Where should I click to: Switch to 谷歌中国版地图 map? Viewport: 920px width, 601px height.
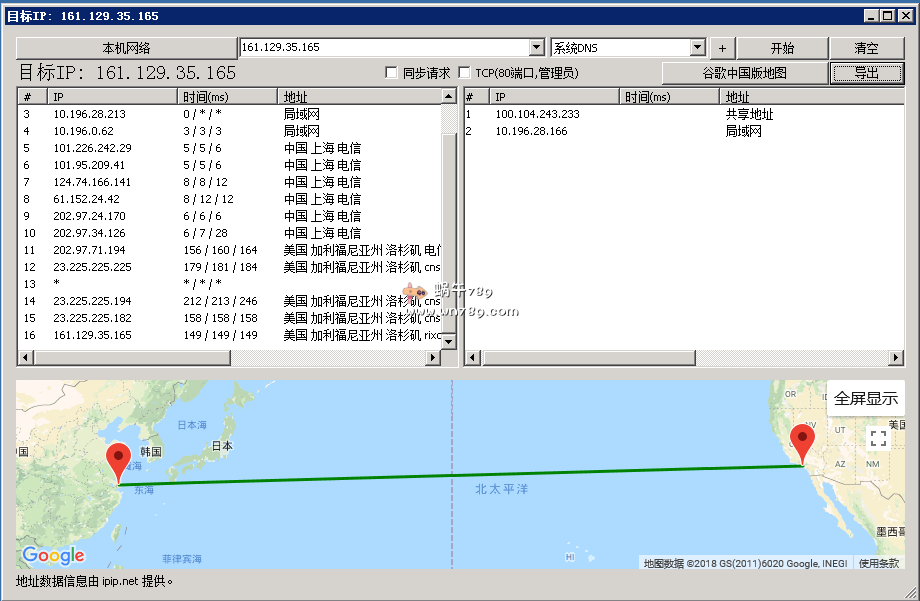744,73
